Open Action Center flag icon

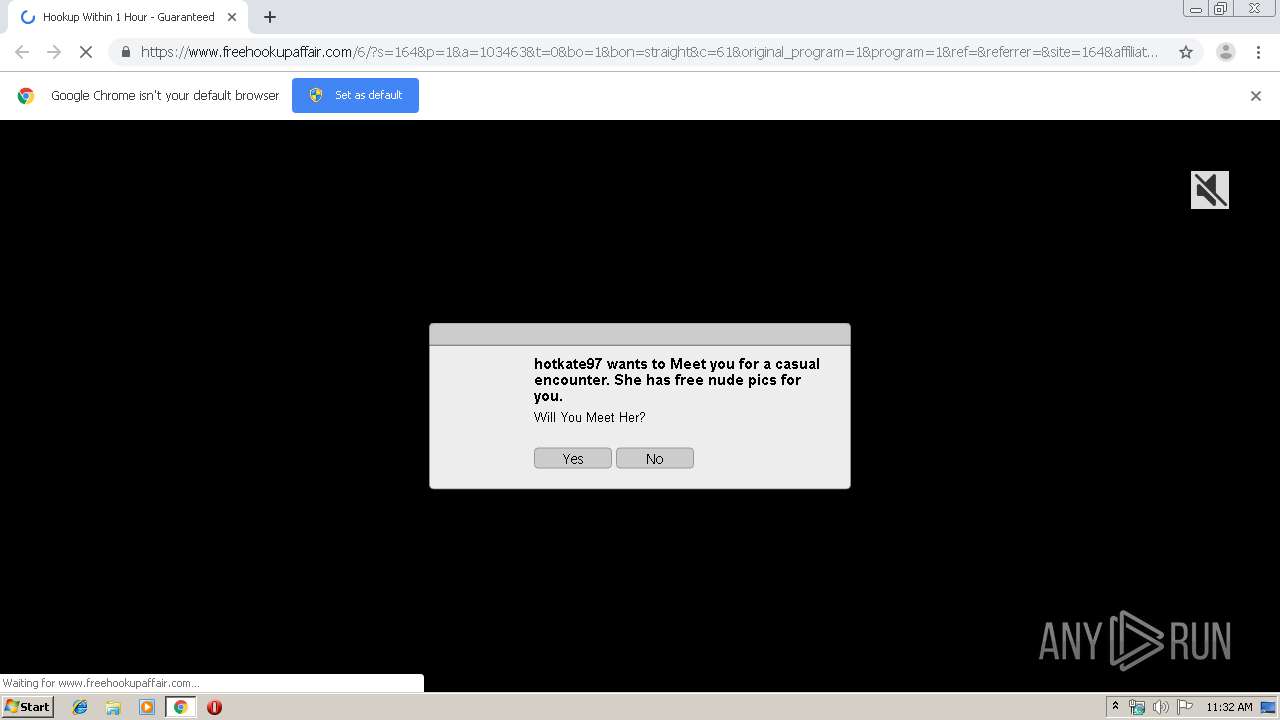[x=1184, y=707]
